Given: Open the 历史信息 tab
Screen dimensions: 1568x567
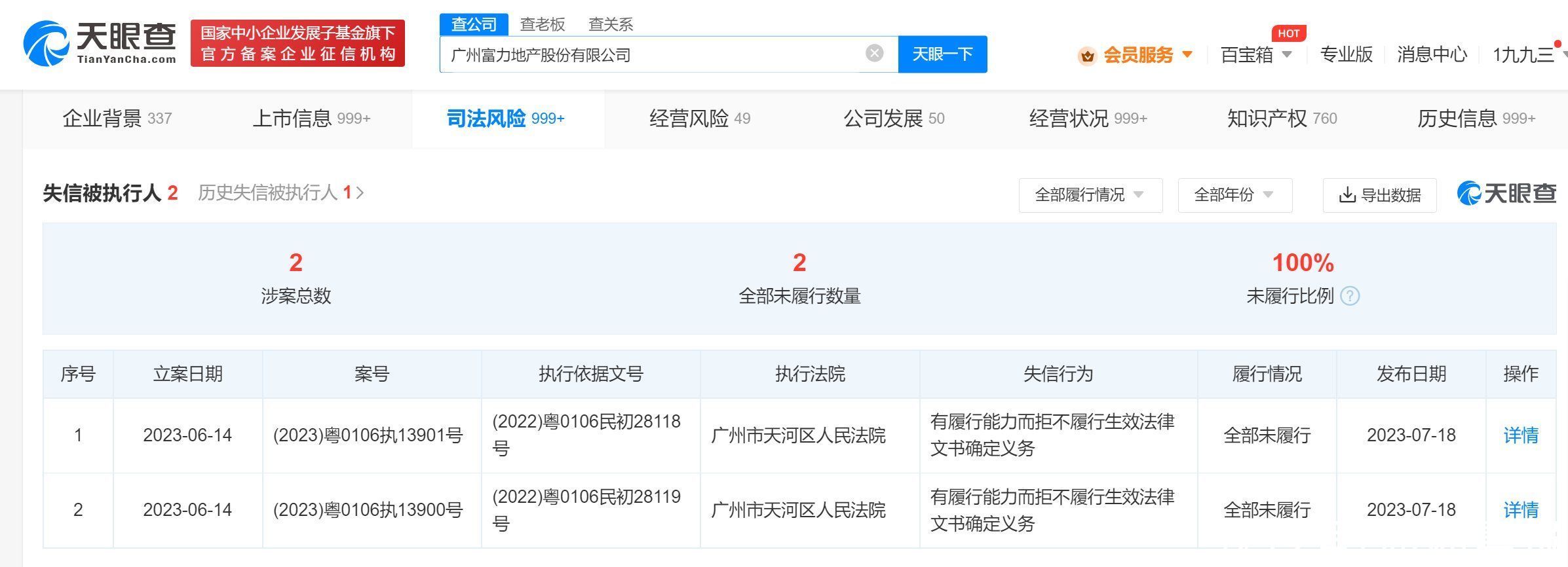Looking at the screenshot, I should (x=1476, y=119).
